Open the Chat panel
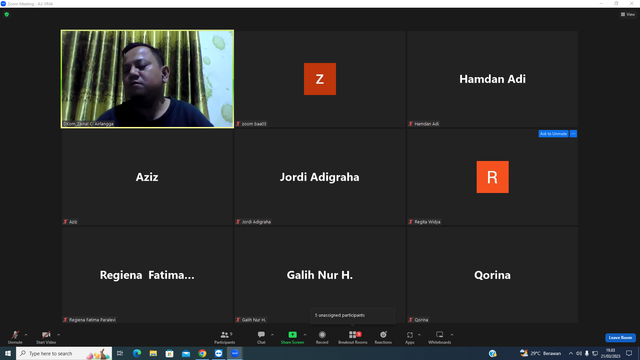Image resolution: width=640 pixels, height=360 pixels. (x=261, y=337)
